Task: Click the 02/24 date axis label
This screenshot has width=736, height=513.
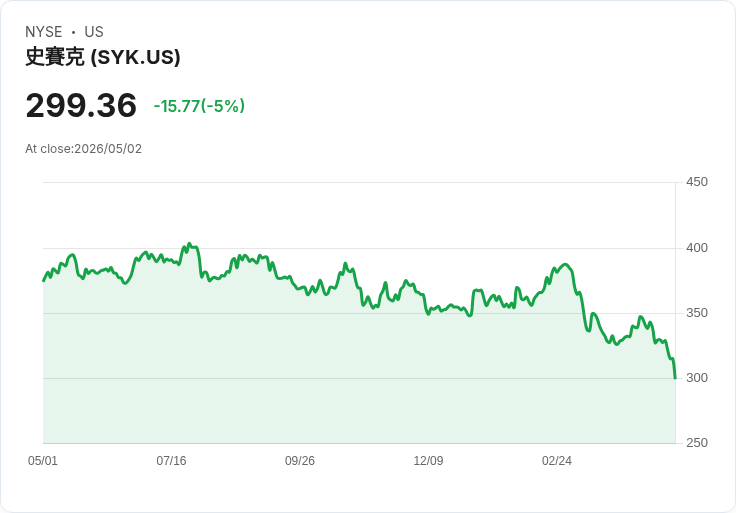Action: click(557, 460)
